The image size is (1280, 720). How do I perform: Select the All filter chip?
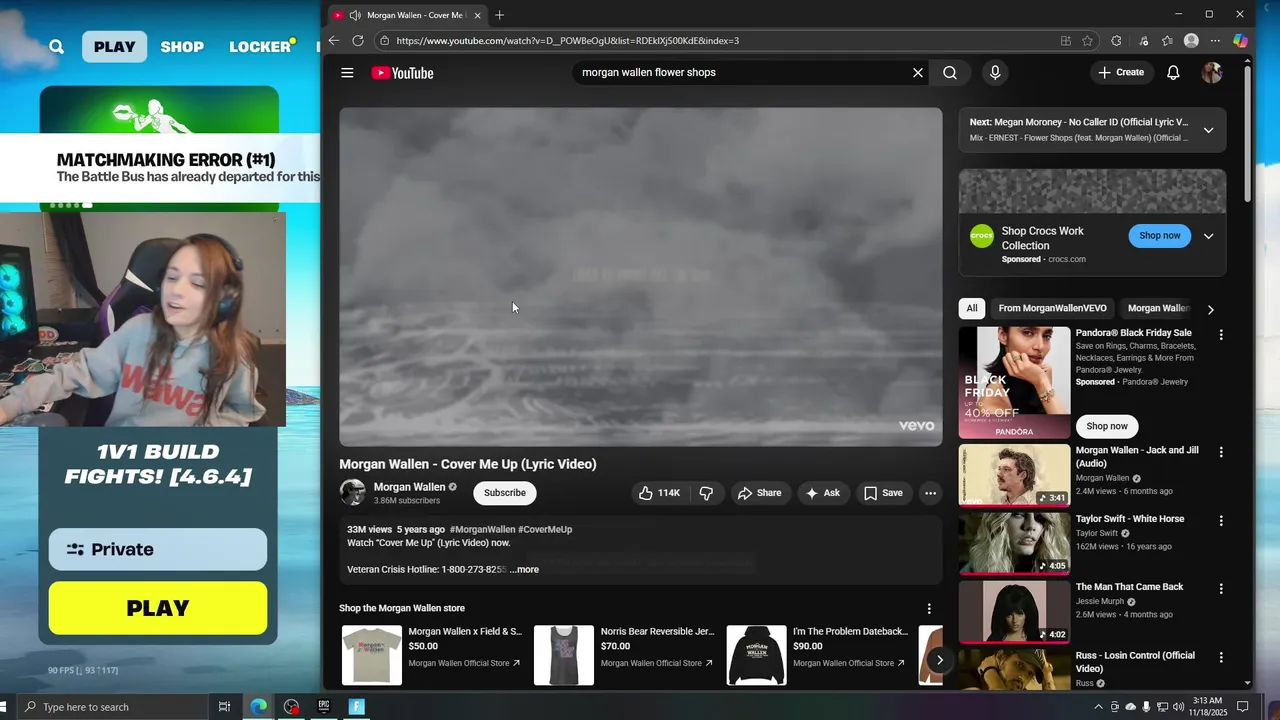[x=972, y=308]
